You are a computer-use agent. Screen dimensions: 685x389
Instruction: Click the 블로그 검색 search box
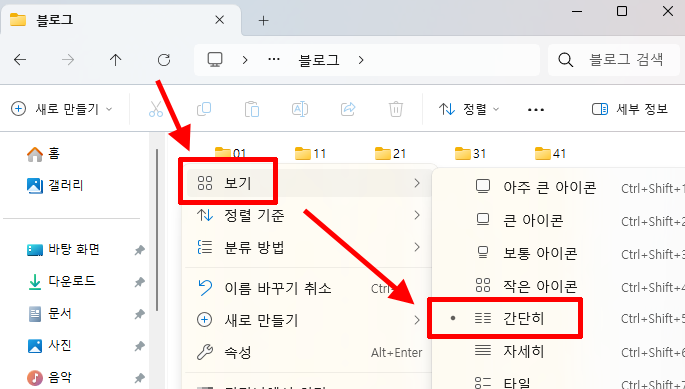click(x=614, y=59)
